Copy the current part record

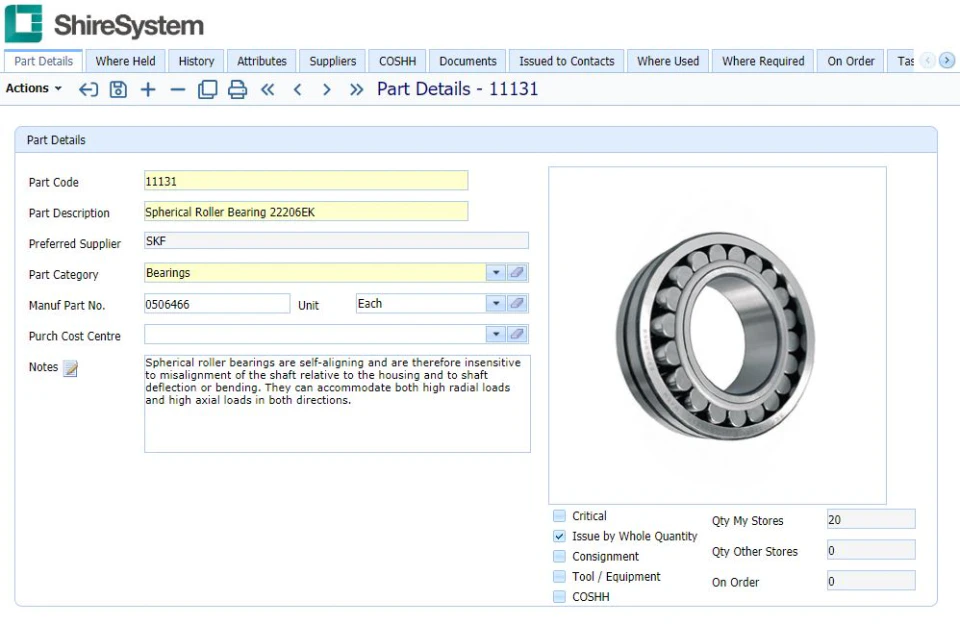(207, 89)
